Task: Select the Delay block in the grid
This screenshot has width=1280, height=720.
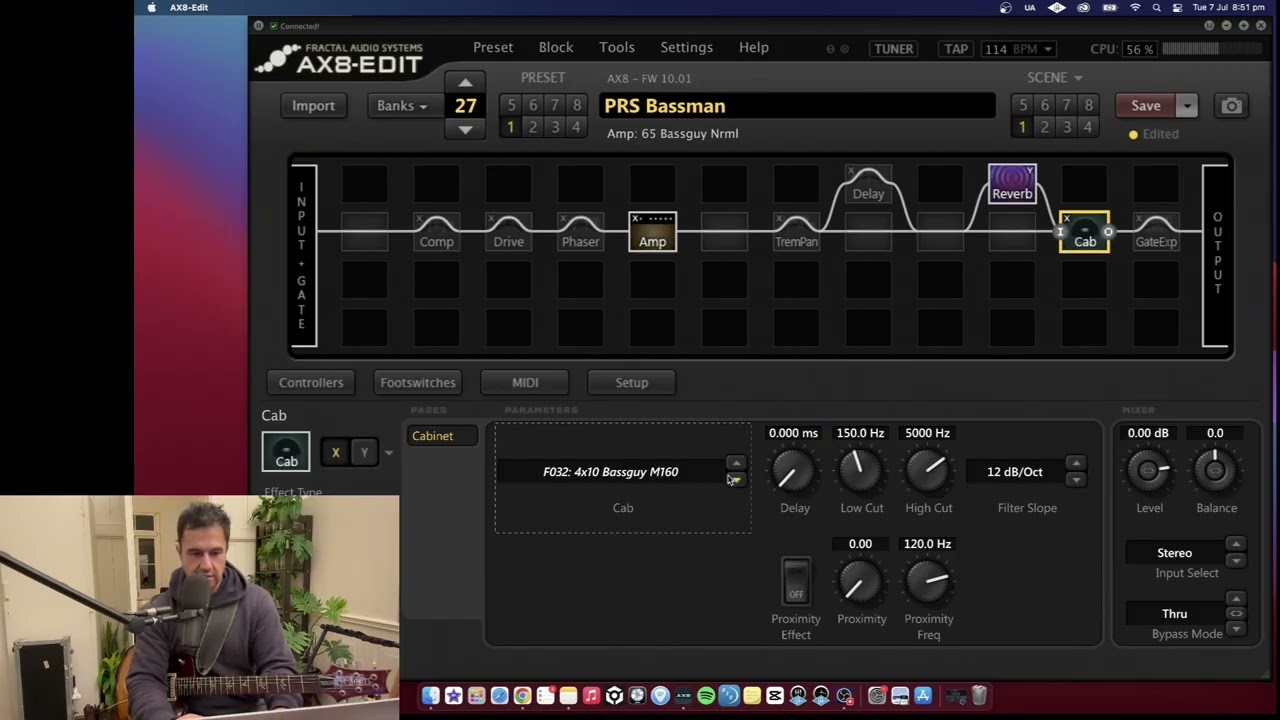Action: click(x=868, y=184)
